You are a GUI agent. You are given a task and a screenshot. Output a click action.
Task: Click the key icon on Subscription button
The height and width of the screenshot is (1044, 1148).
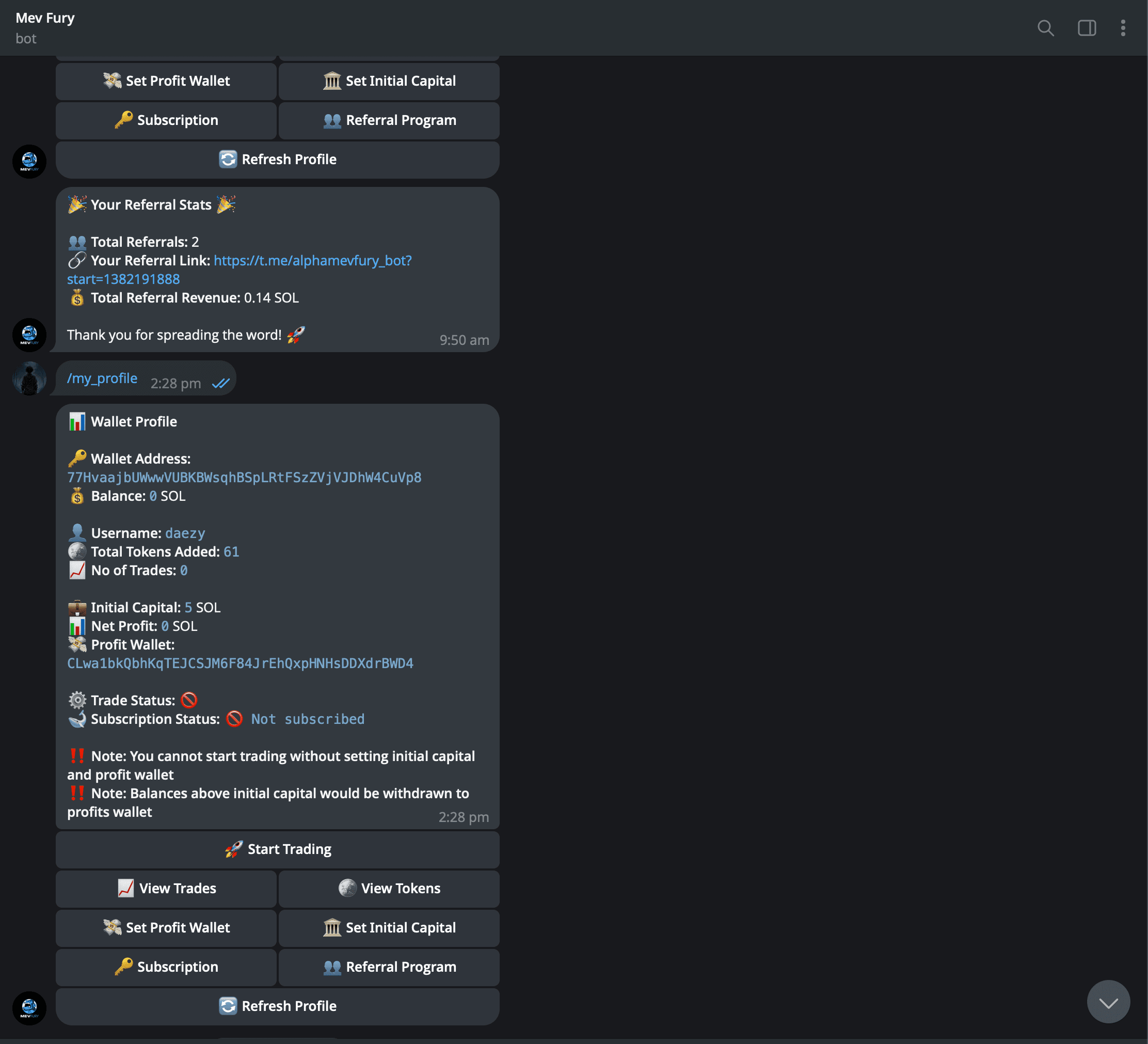125,967
